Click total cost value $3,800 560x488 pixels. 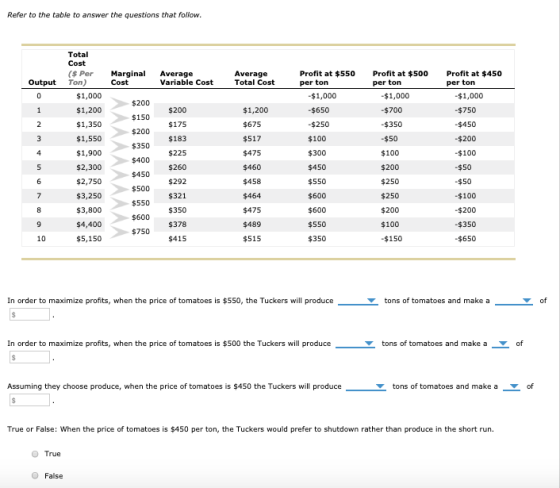(89, 210)
